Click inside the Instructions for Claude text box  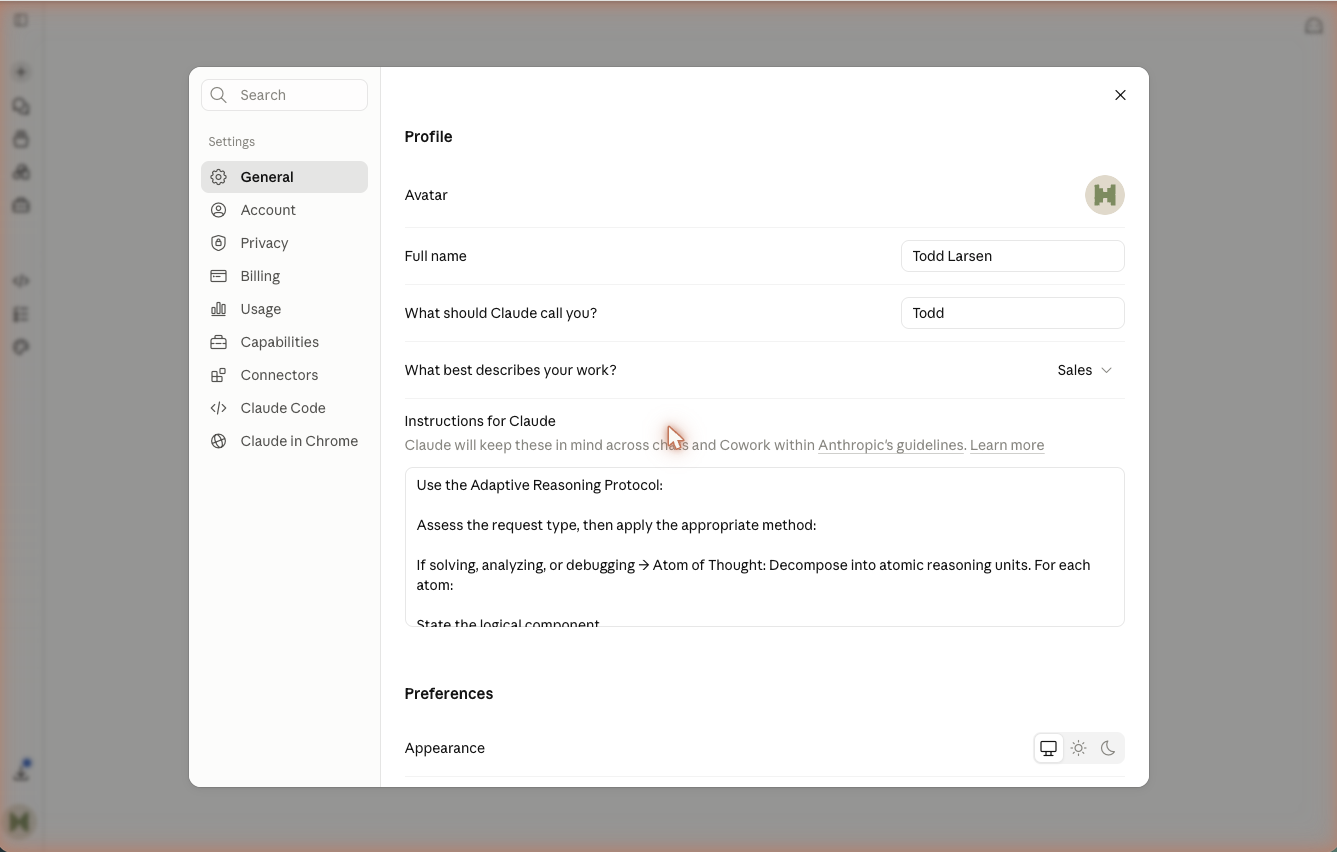(x=764, y=547)
